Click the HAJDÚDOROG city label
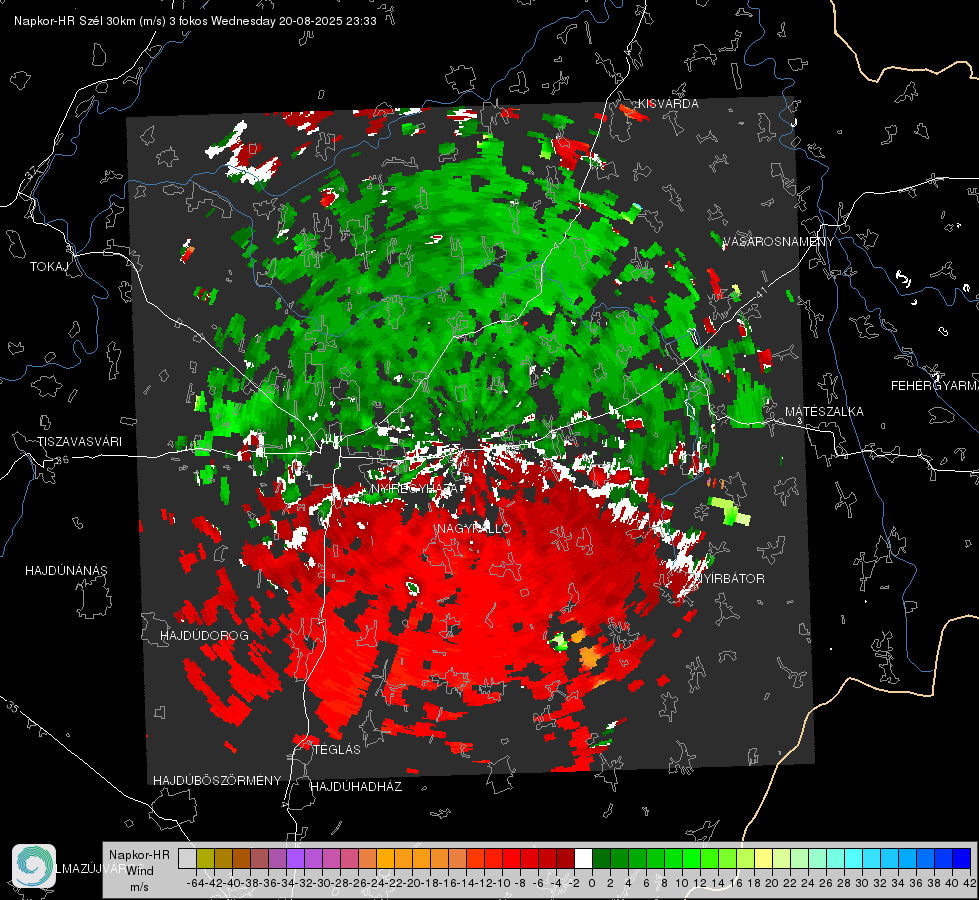The width and height of the screenshot is (979, 900). 204,636
